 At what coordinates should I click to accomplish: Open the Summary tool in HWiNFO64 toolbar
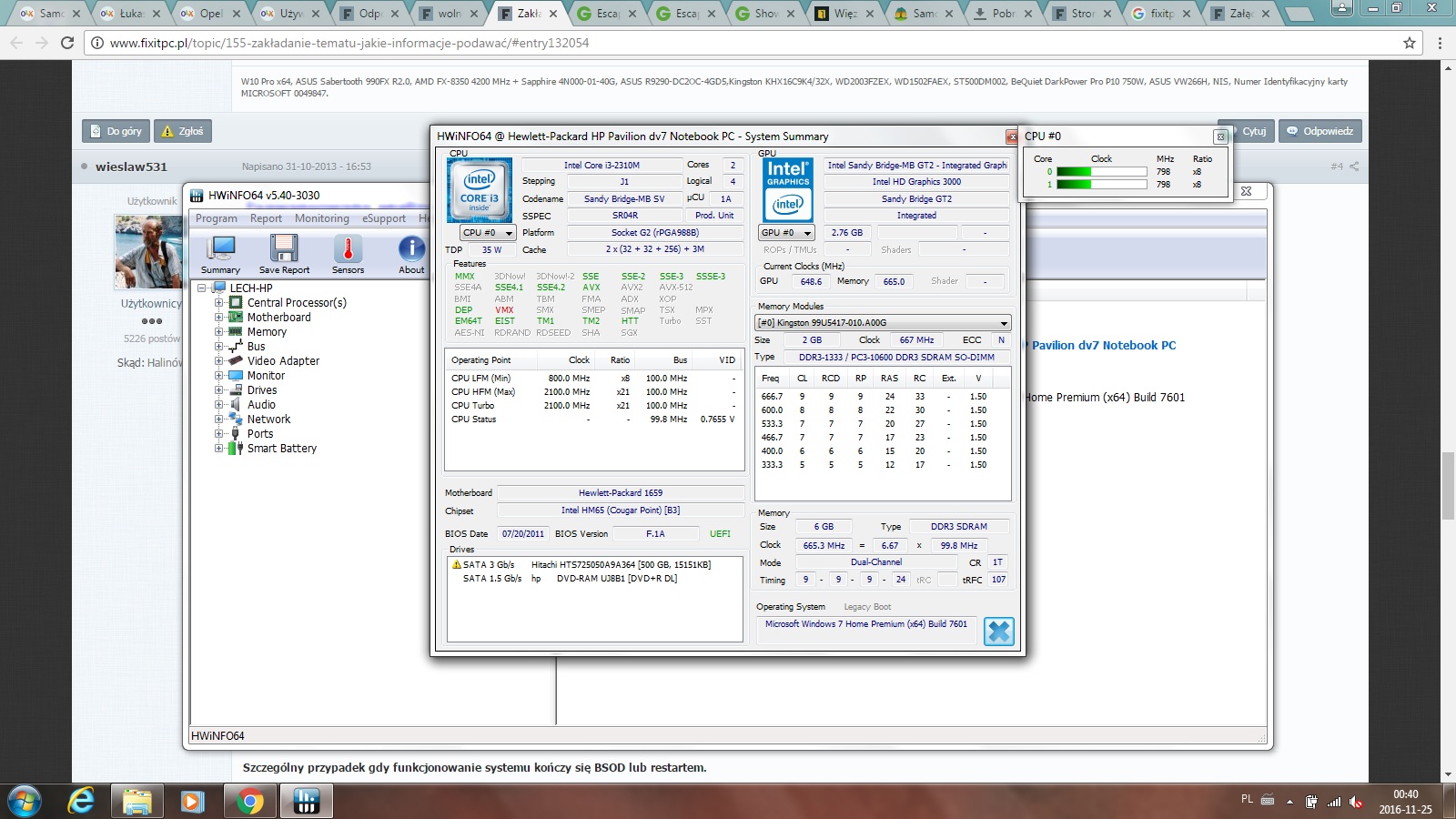click(x=220, y=254)
